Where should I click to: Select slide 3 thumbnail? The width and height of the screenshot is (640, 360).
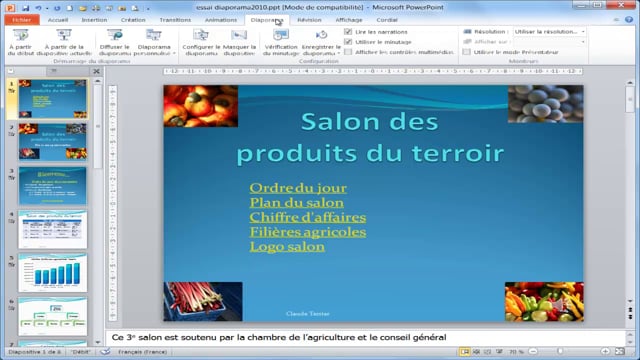pyautogui.click(x=53, y=186)
